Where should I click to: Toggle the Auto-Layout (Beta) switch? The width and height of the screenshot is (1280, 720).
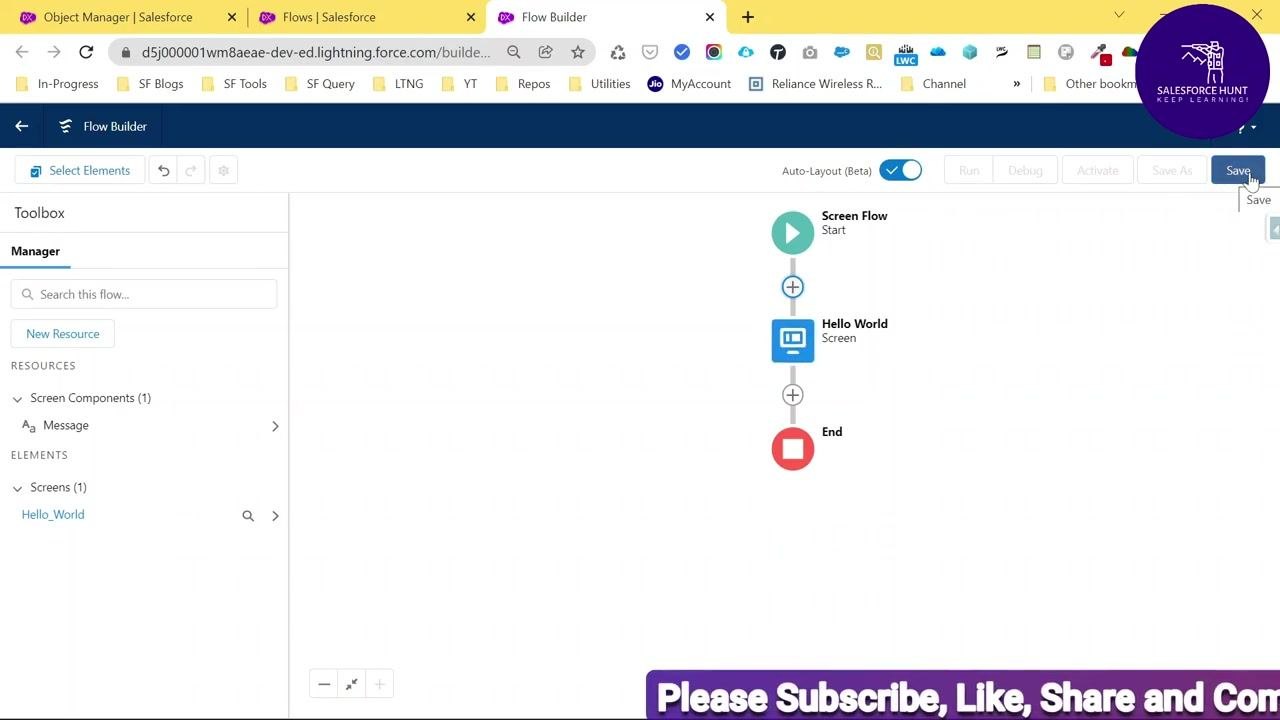(x=901, y=171)
